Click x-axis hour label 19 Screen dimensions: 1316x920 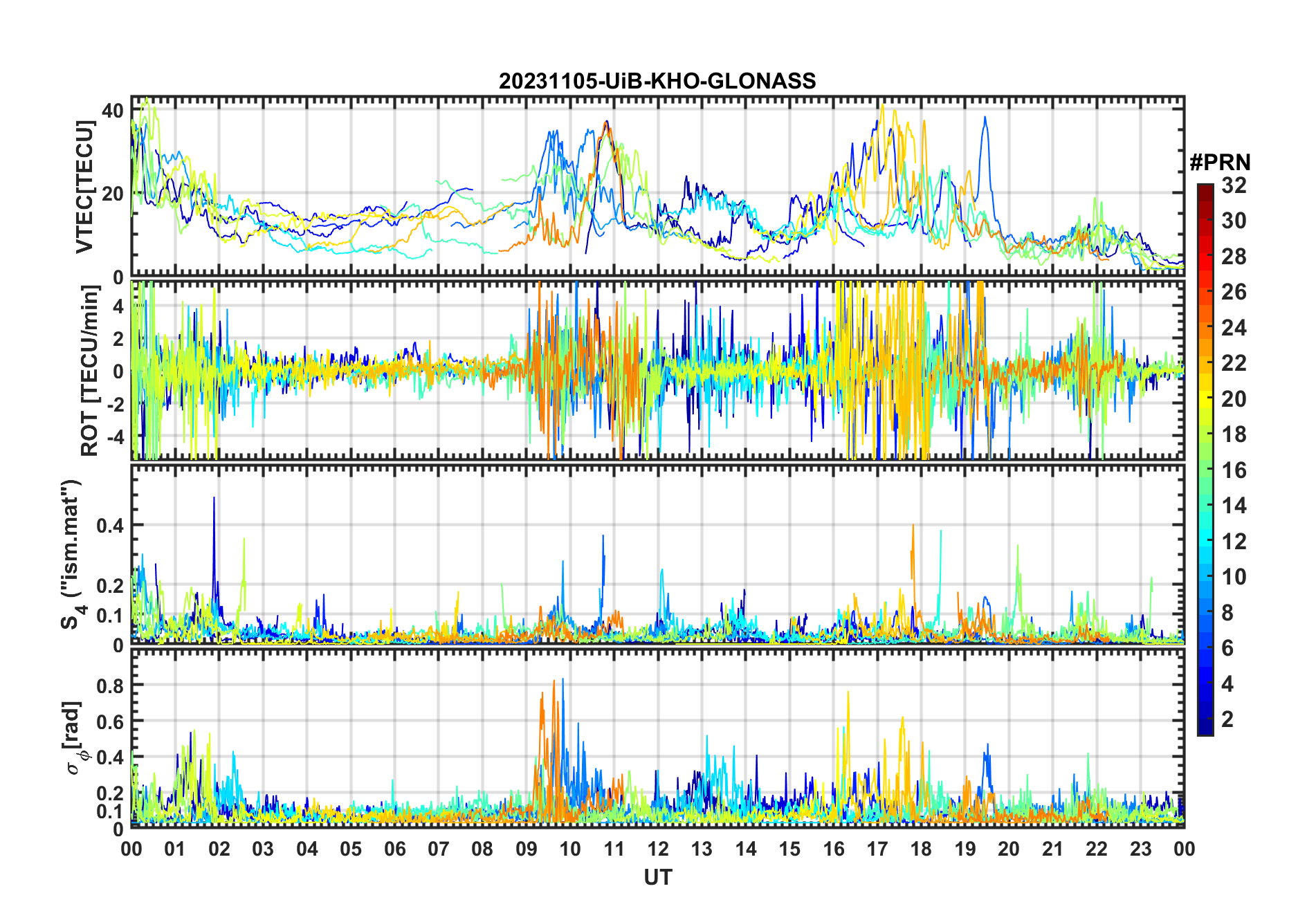[x=965, y=849]
